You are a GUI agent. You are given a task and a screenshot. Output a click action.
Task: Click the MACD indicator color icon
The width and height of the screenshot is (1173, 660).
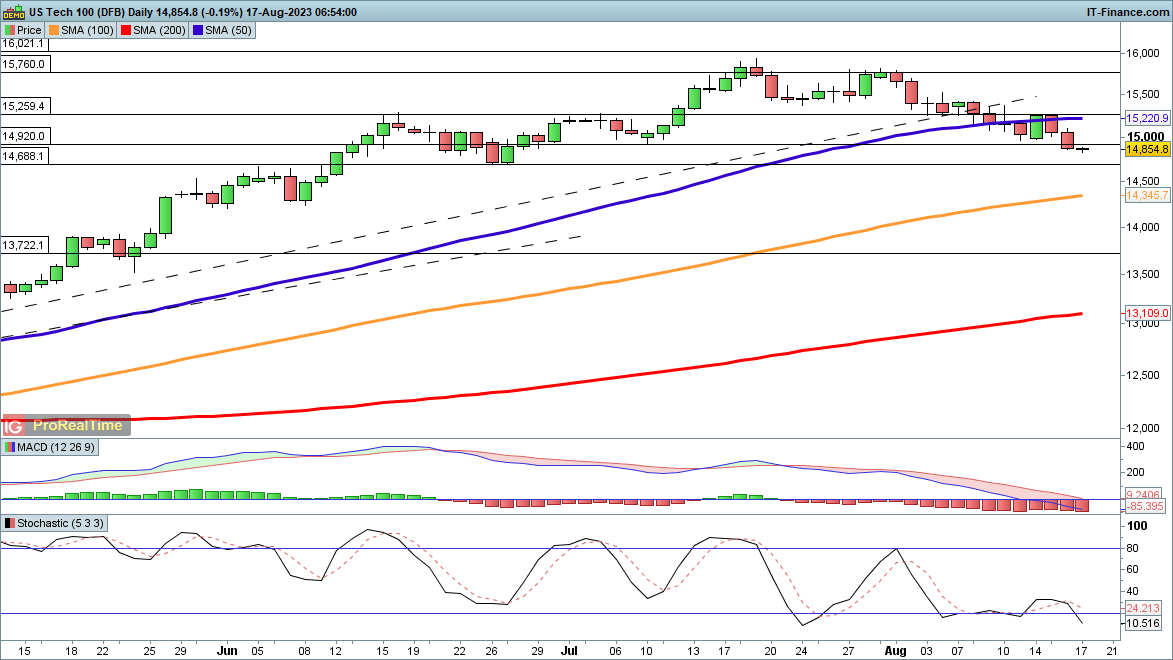click(x=10, y=445)
